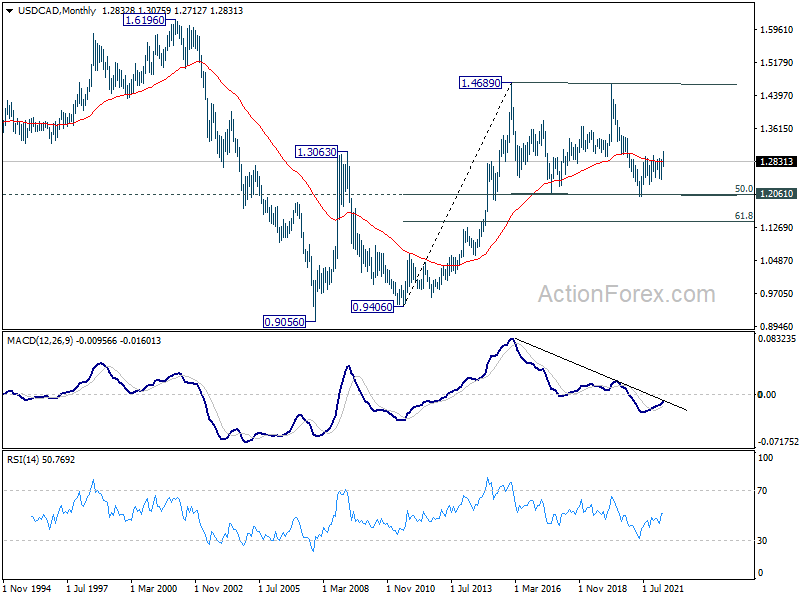This screenshot has width=800, height=600.
Task: Open the ActionForex.com watermark link
Action: [x=627, y=294]
